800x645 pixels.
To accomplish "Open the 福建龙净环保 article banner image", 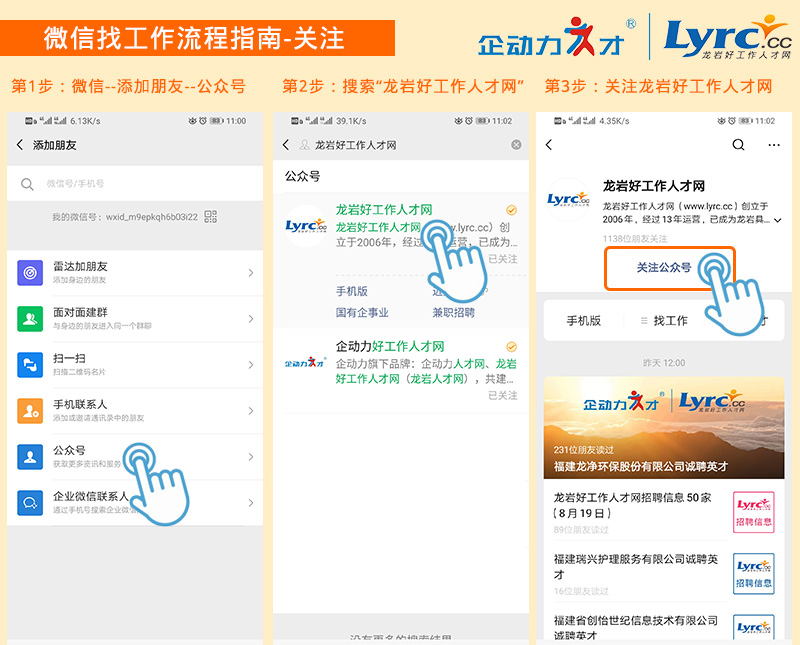I will [663, 427].
